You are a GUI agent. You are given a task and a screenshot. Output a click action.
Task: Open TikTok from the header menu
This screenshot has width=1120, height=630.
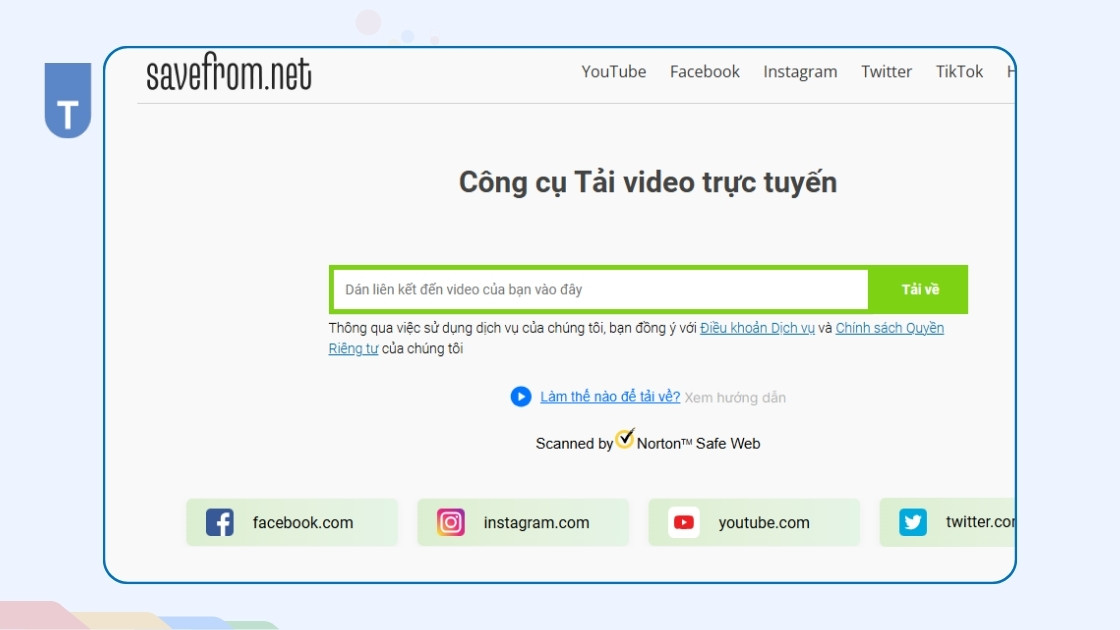(x=960, y=72)
